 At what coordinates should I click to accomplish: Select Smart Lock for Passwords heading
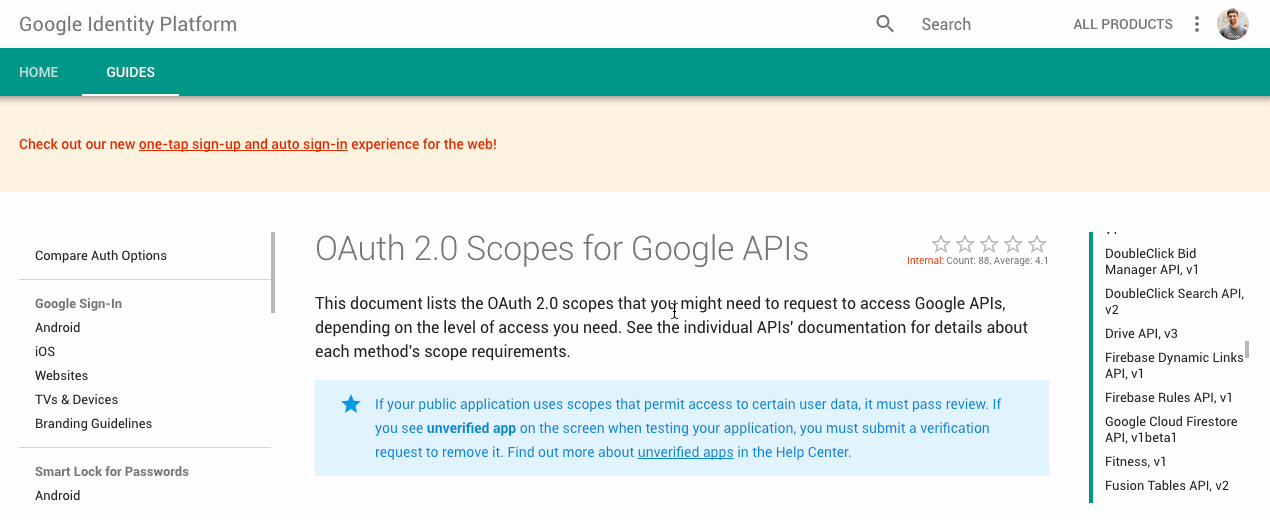(112, 471)
